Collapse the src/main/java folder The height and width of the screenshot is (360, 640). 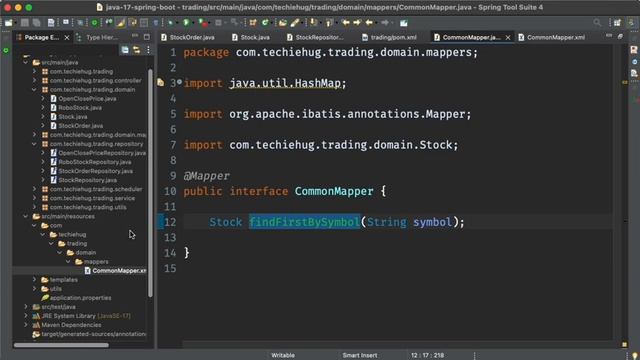pos(26,62)
